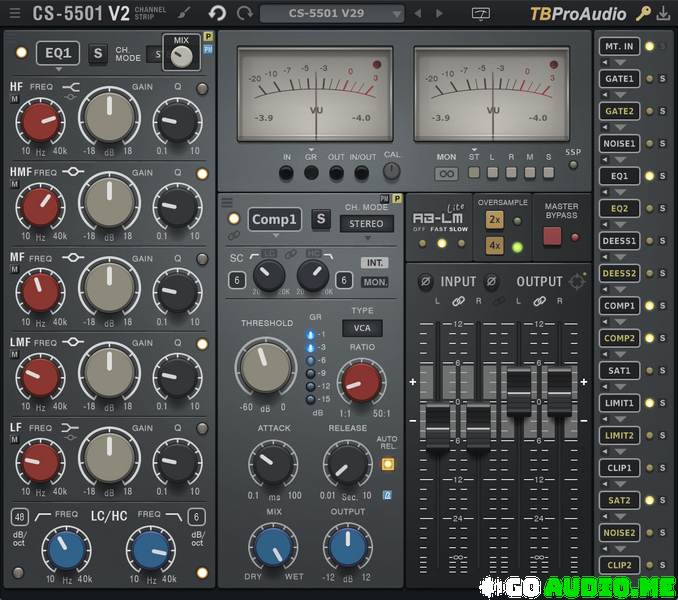Select the next preset arrow
Image resolution: width=678 pixels, height=600 pixels.
click(x=439, y=14)
